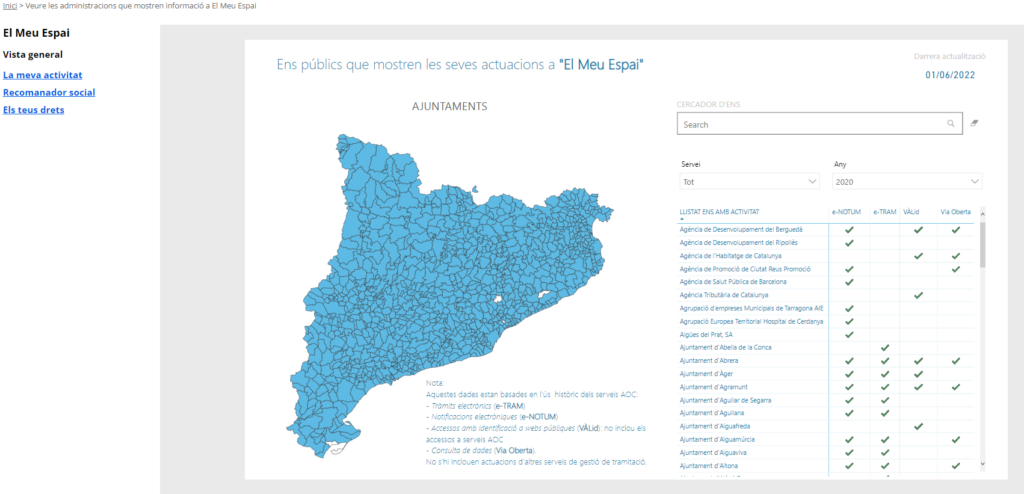
Task: Go to Els teus drets page
Action: click(34, 110)
